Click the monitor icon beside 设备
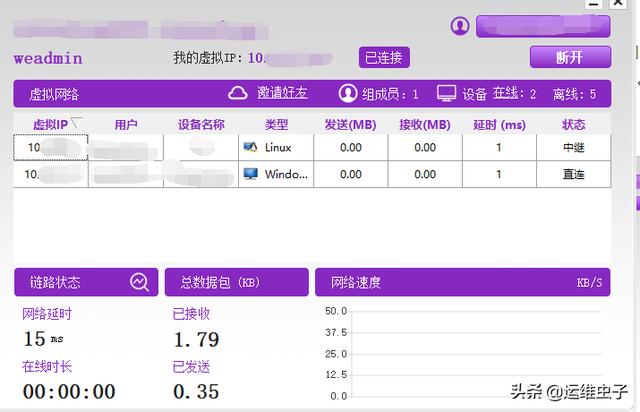This screenshot has height=412, width=640. (446, 94)
